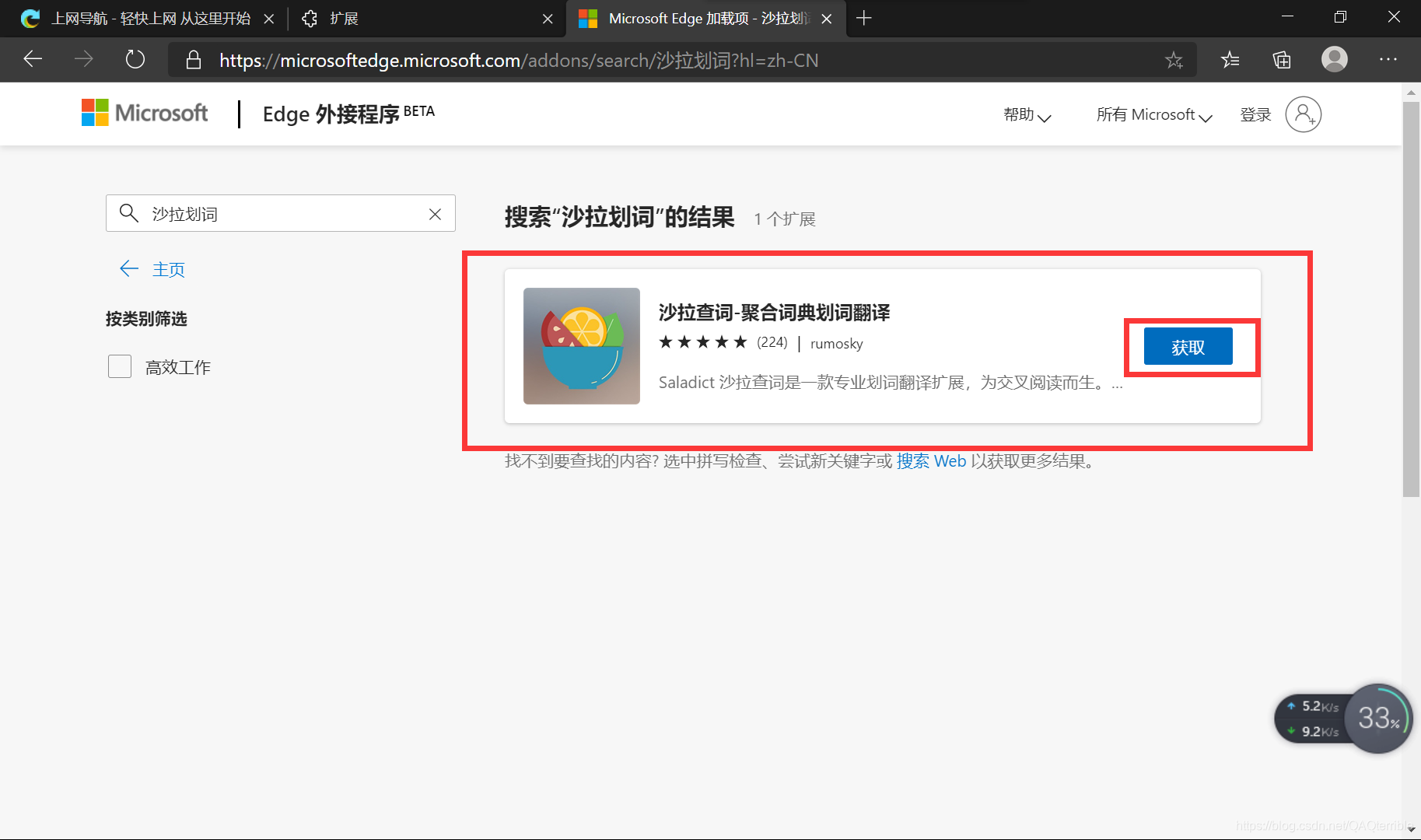Screen dimensions: 1421x840
Task: Click the rumosky publisher name
Action: point(836,343)
